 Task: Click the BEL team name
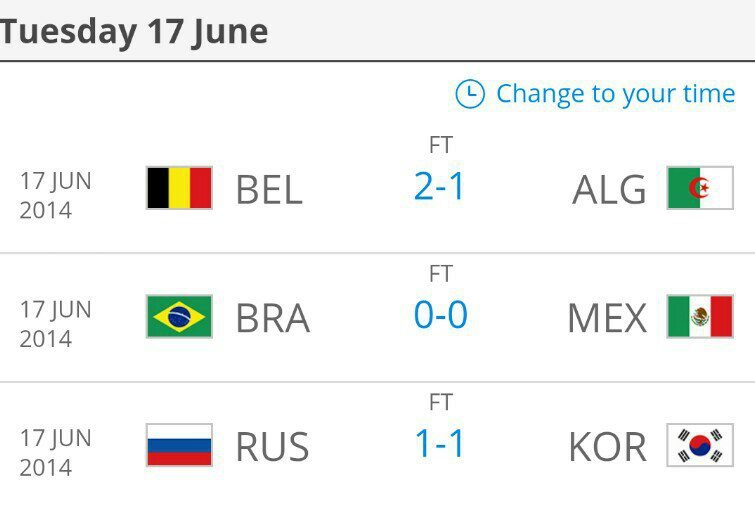pyautogui.click(x=269, y=190)
